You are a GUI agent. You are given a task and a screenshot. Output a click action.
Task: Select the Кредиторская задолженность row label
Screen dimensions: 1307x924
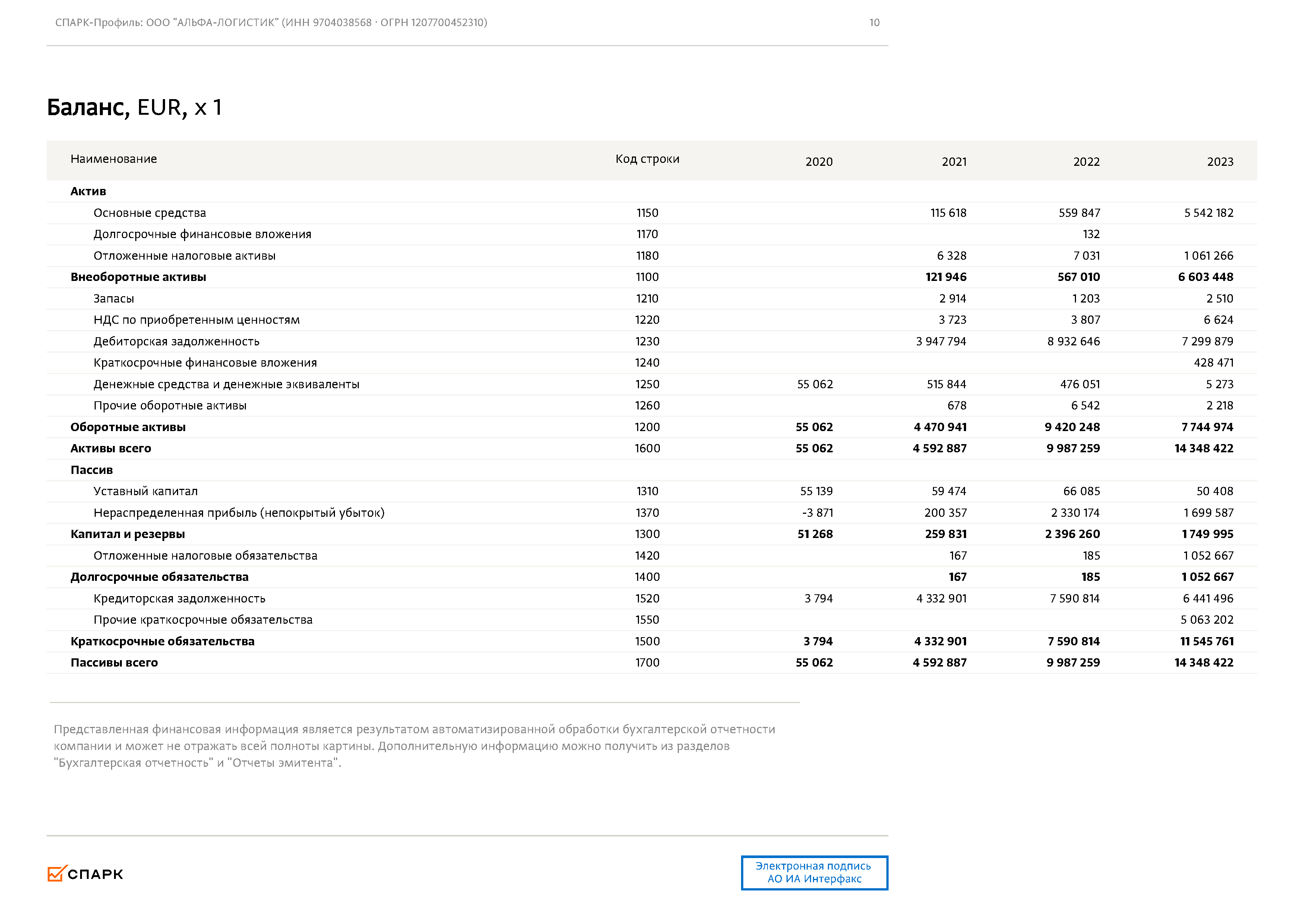tap(179, 598)
